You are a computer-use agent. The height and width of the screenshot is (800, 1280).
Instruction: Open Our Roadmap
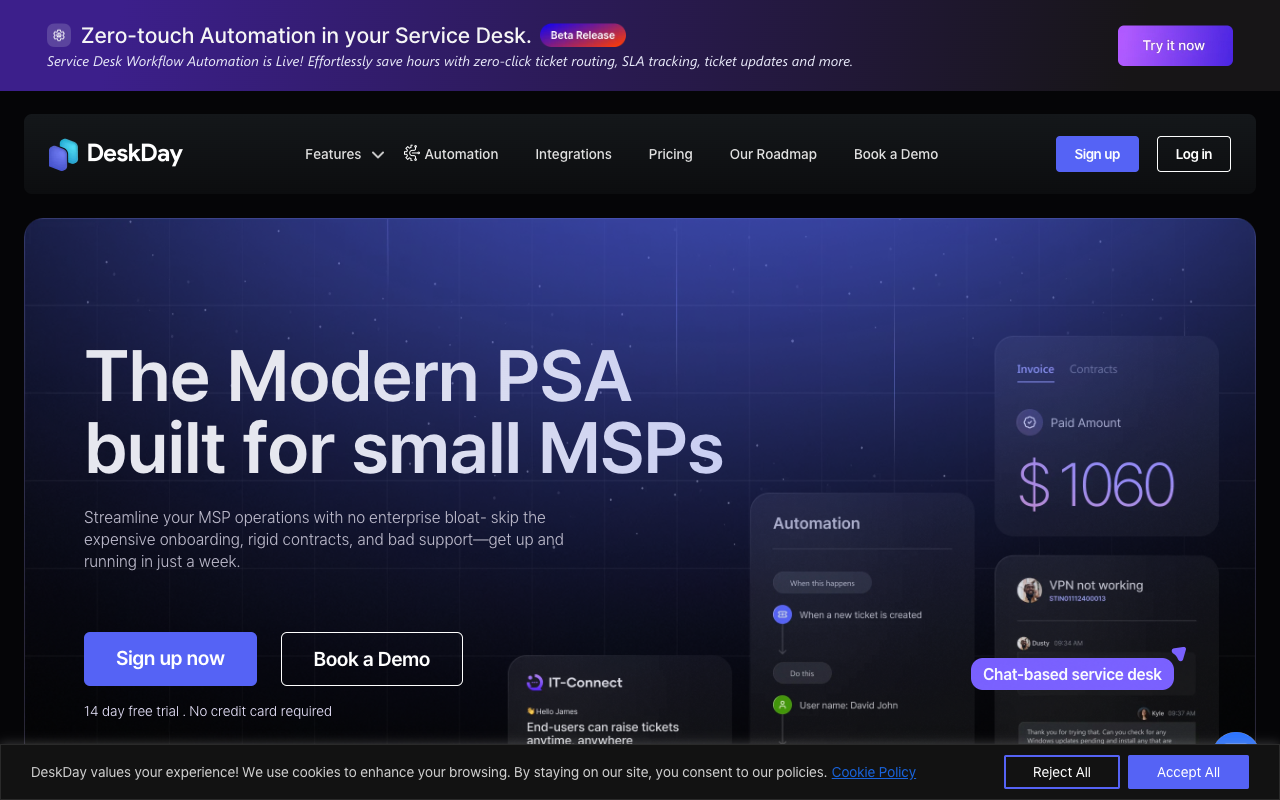[773, 154]
